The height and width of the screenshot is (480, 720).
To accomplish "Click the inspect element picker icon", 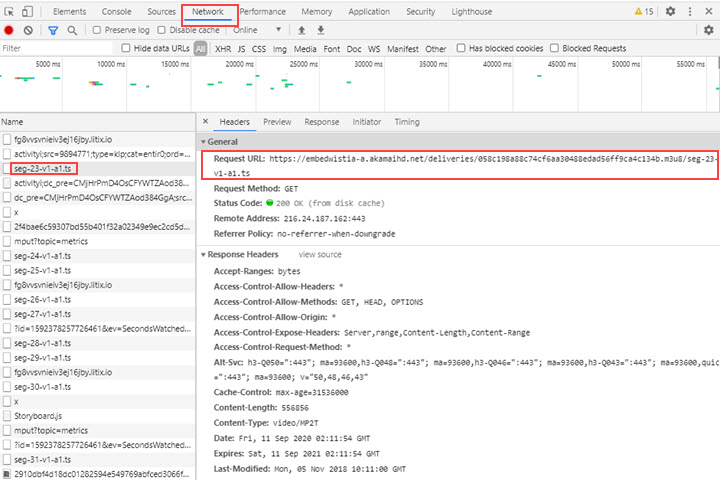I will [x=9, y=12].
